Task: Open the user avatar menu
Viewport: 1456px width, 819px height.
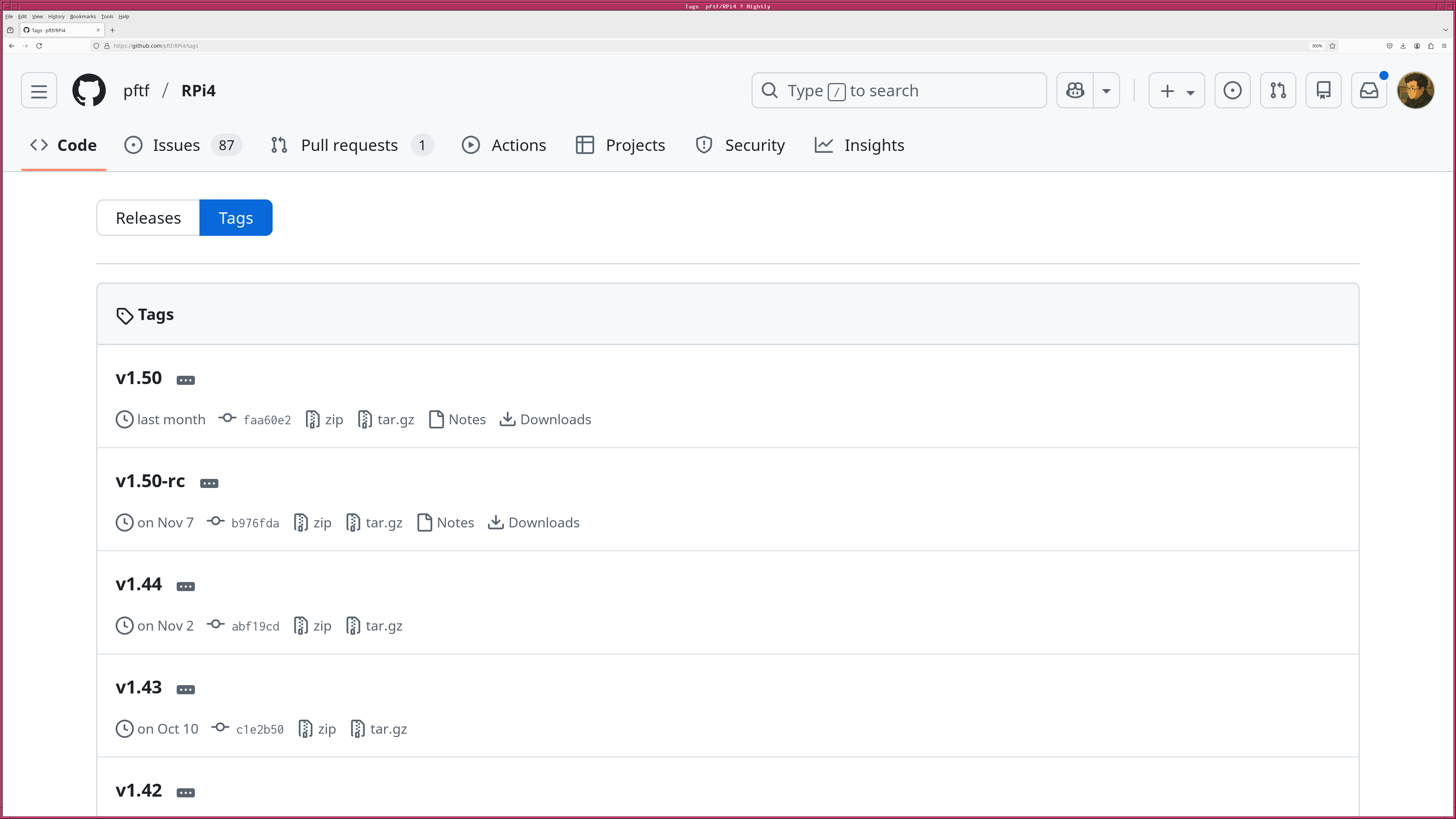Action: point(1415,91)
